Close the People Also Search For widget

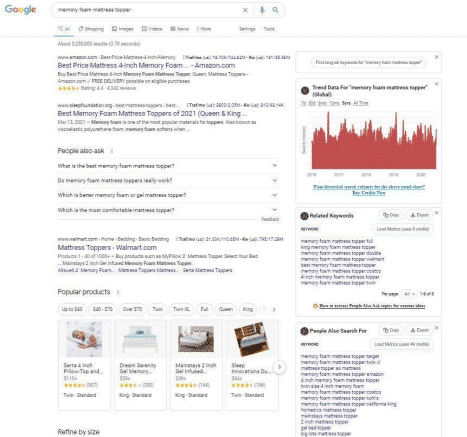click(x=436, y=328)
